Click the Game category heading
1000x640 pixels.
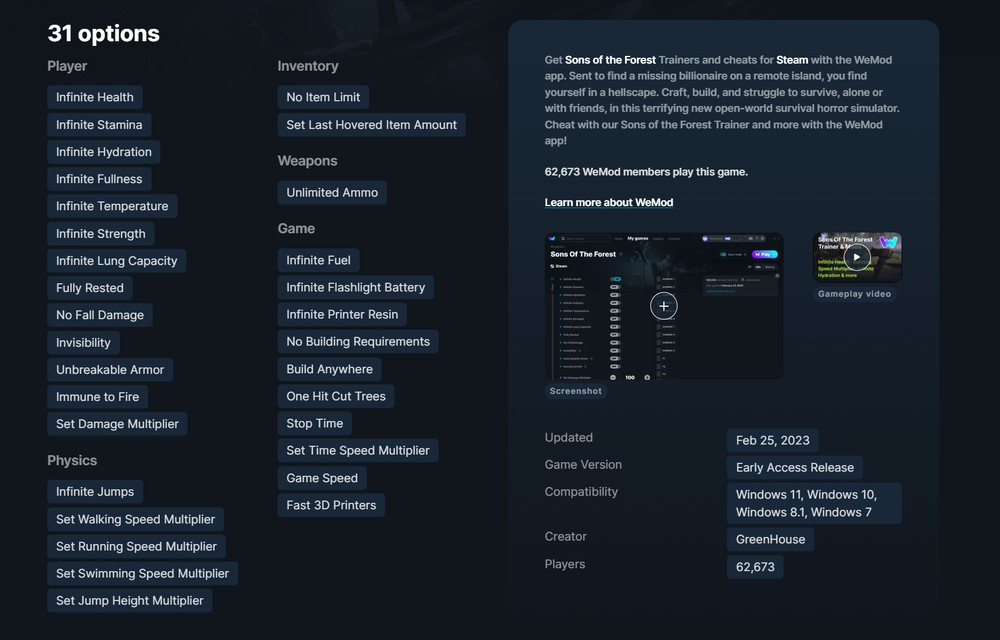(296, 228)
